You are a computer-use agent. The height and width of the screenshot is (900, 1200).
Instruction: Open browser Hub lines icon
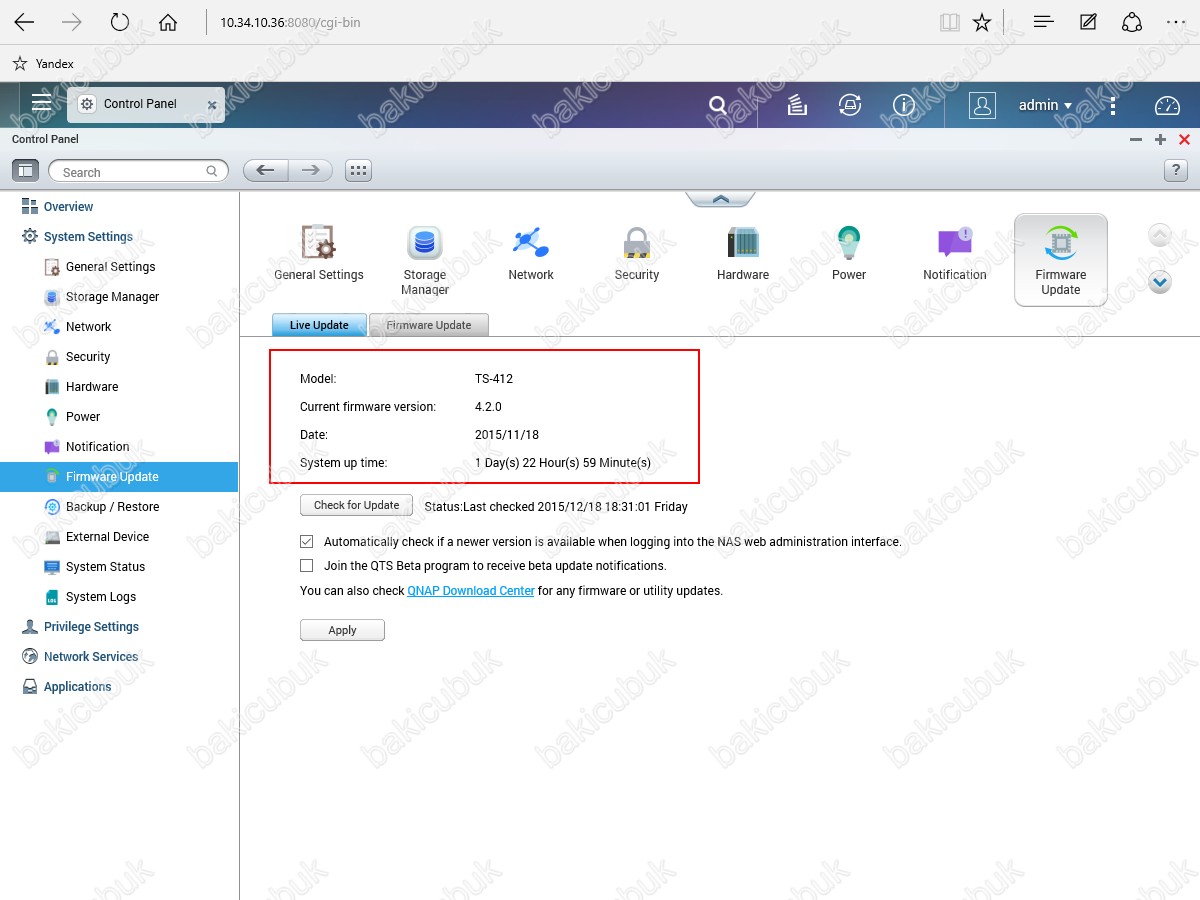click(x=1044, y=22)
